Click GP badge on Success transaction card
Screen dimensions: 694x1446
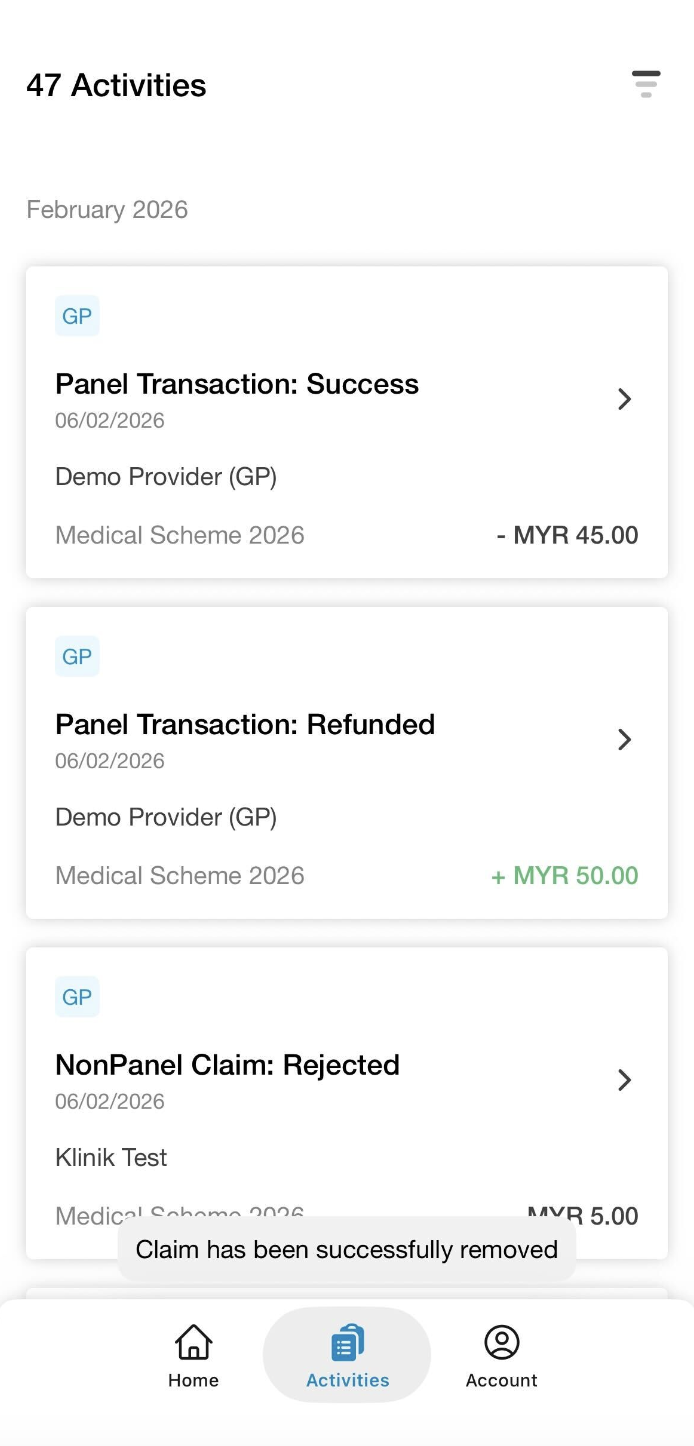pyautogui.click(x=77, y=317)
